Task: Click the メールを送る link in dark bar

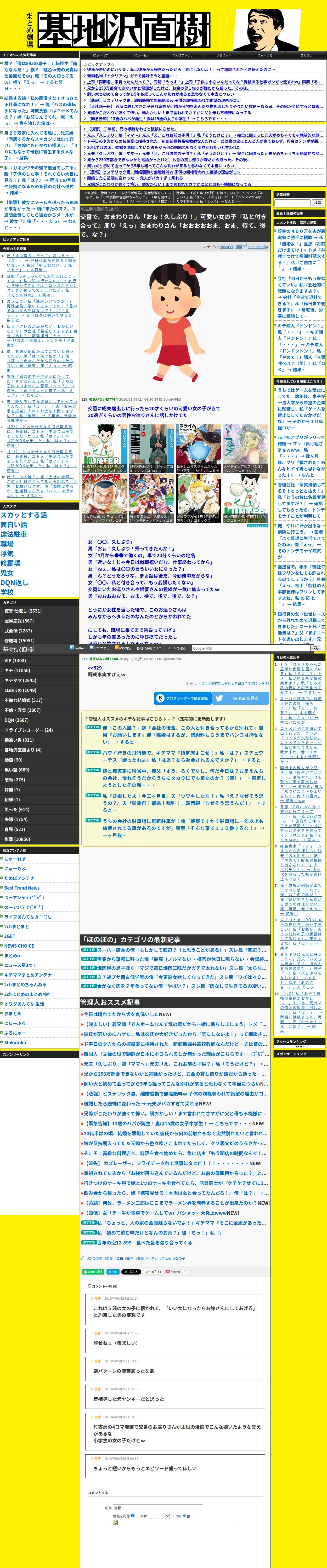Action: tap(177, 648)
